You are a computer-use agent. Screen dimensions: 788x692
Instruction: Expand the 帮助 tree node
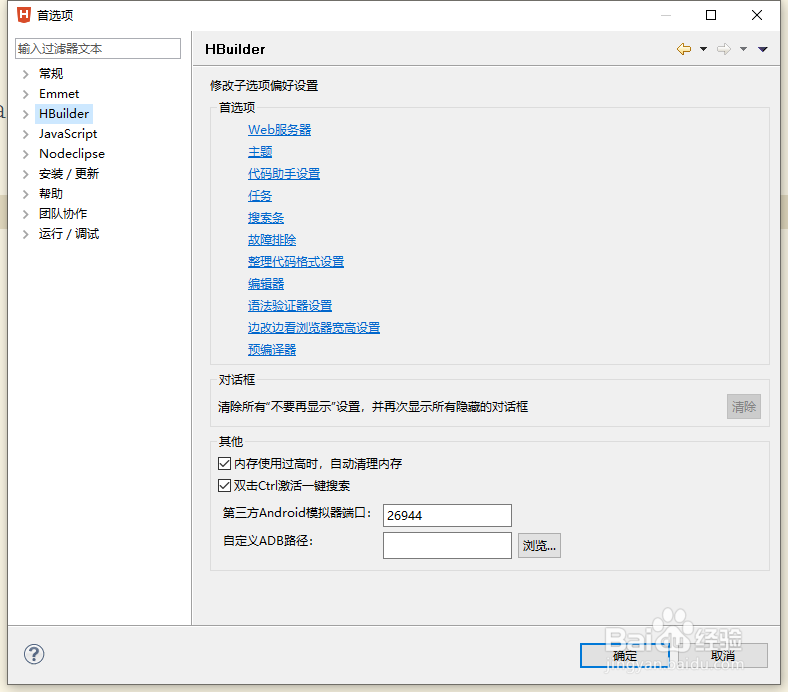26,194
